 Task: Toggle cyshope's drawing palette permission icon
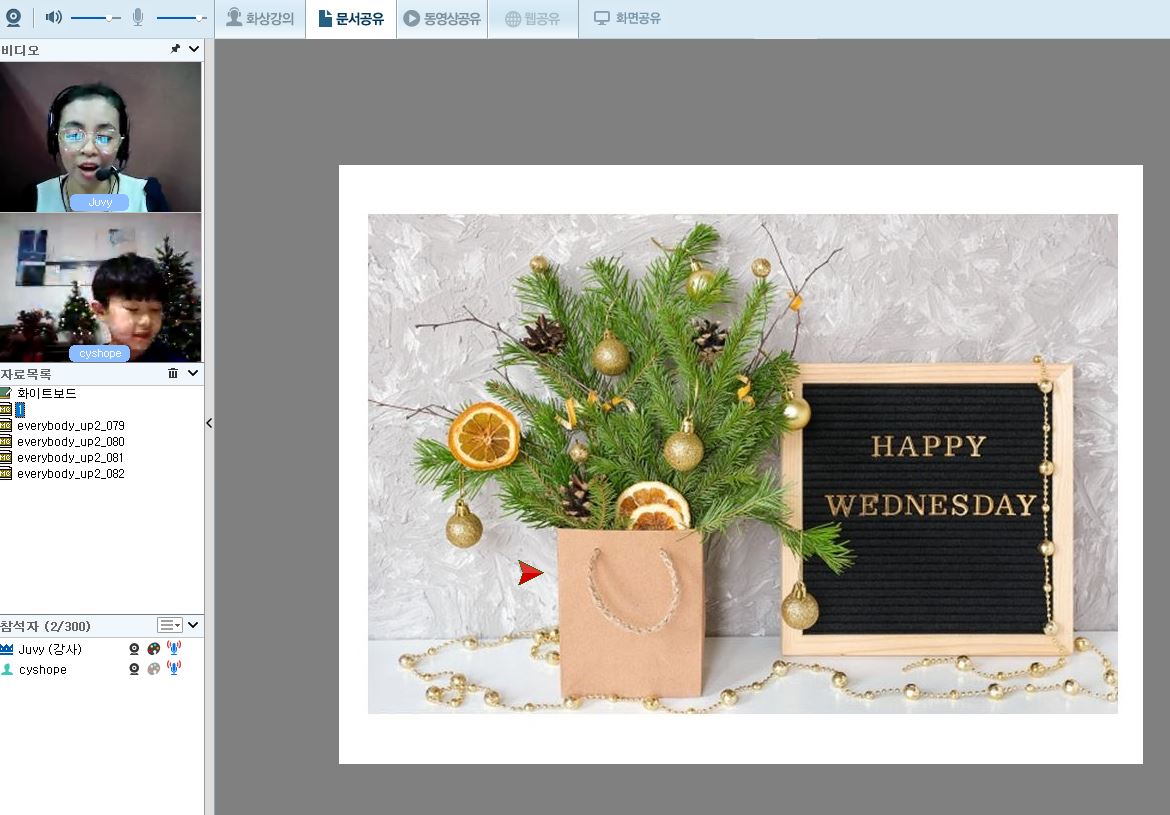coord(153,669)
